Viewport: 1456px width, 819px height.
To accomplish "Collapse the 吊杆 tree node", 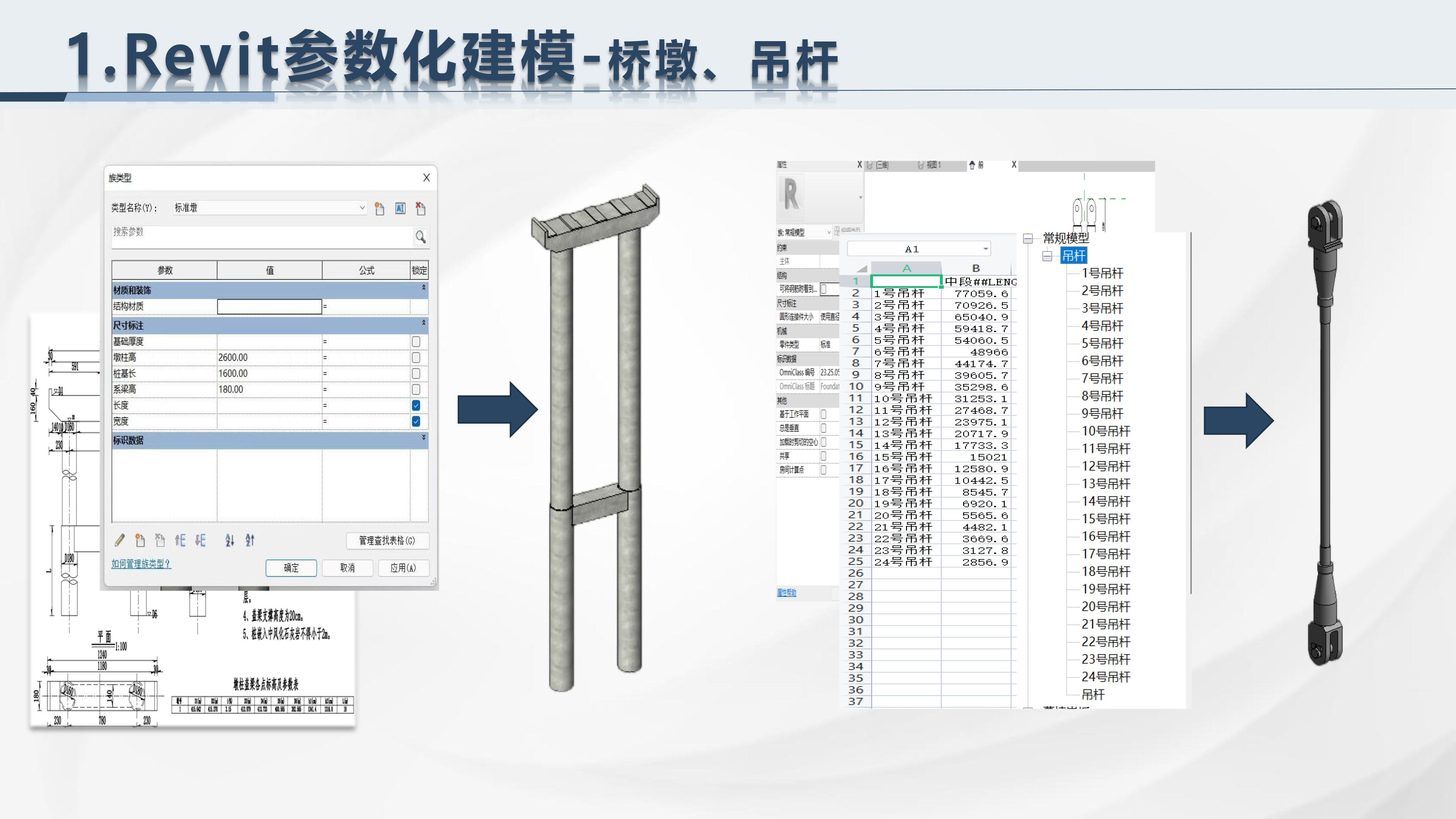I will click(x=1047, y=256).
